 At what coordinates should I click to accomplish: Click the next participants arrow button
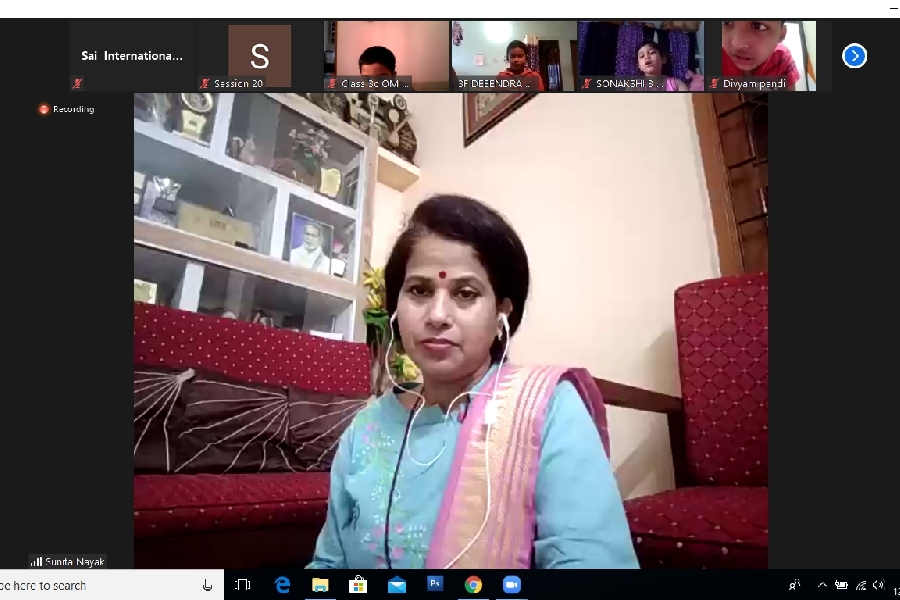point(854,56)
